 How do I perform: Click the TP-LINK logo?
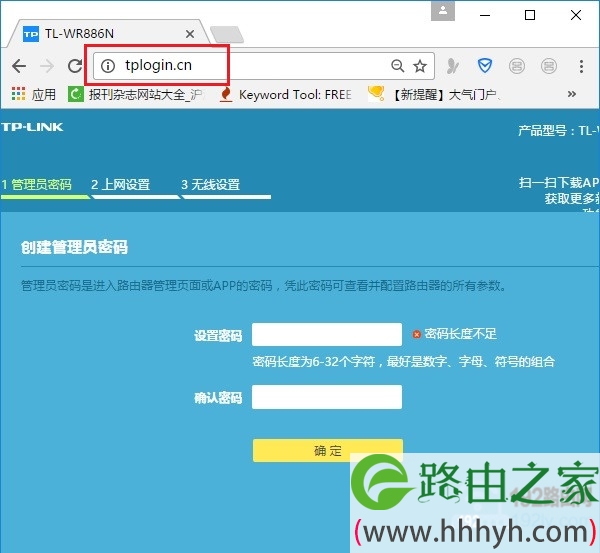tap(33, 127)
